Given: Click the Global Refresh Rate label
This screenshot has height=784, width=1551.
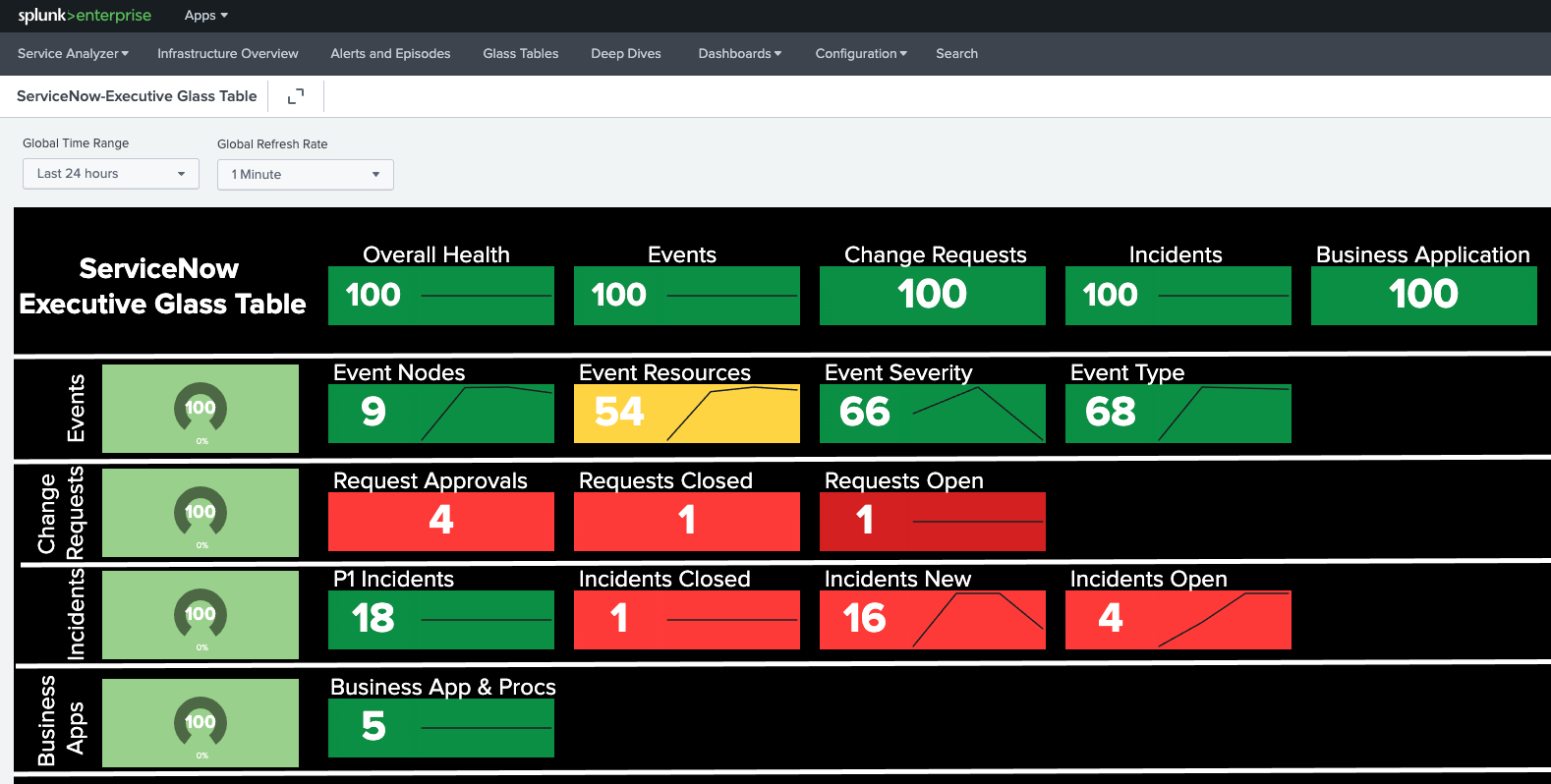Looking at the screenshot, I should [x=272, y=144].
